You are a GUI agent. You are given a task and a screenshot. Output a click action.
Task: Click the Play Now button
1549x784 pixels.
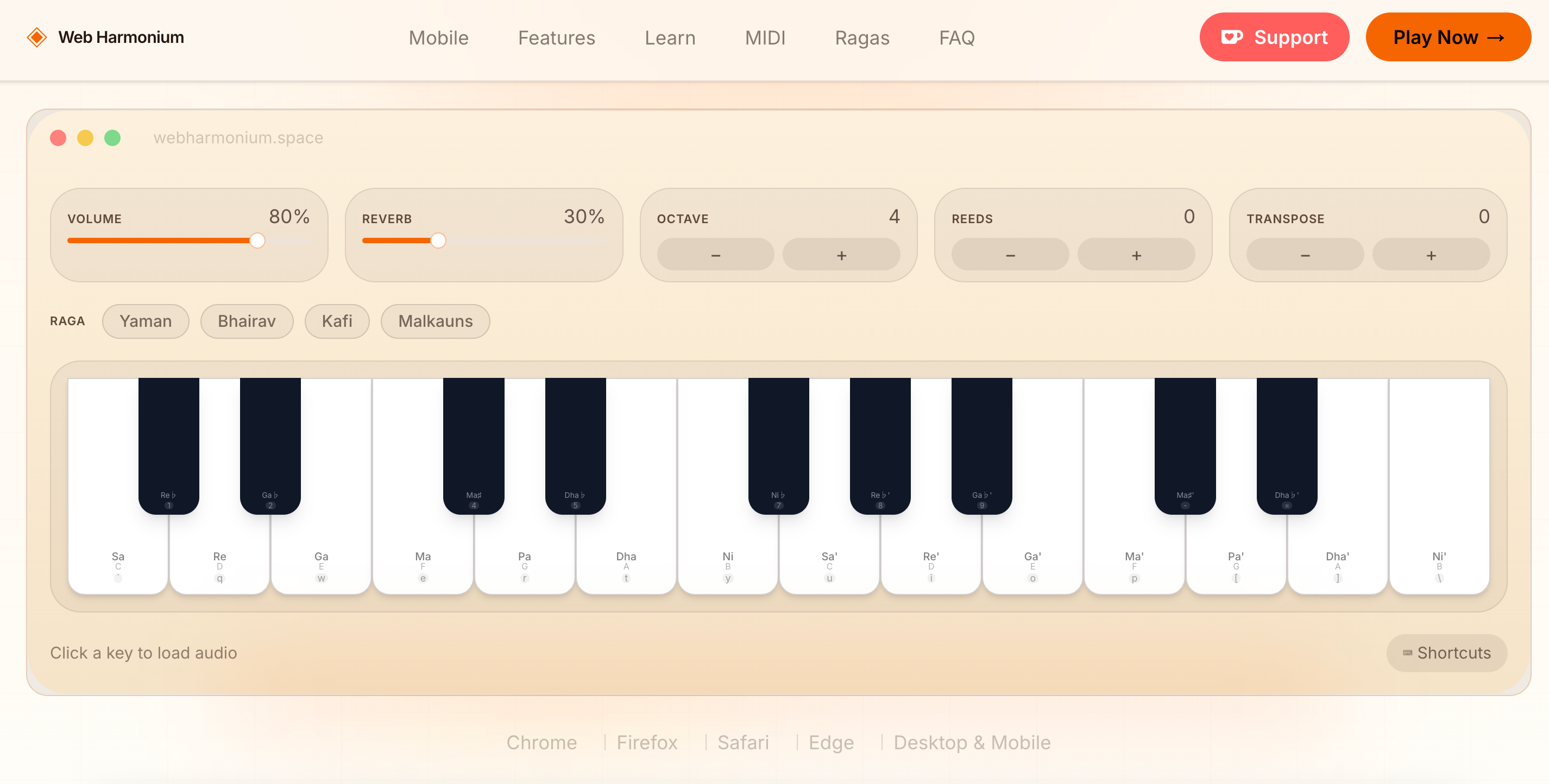click(1447, 37)
